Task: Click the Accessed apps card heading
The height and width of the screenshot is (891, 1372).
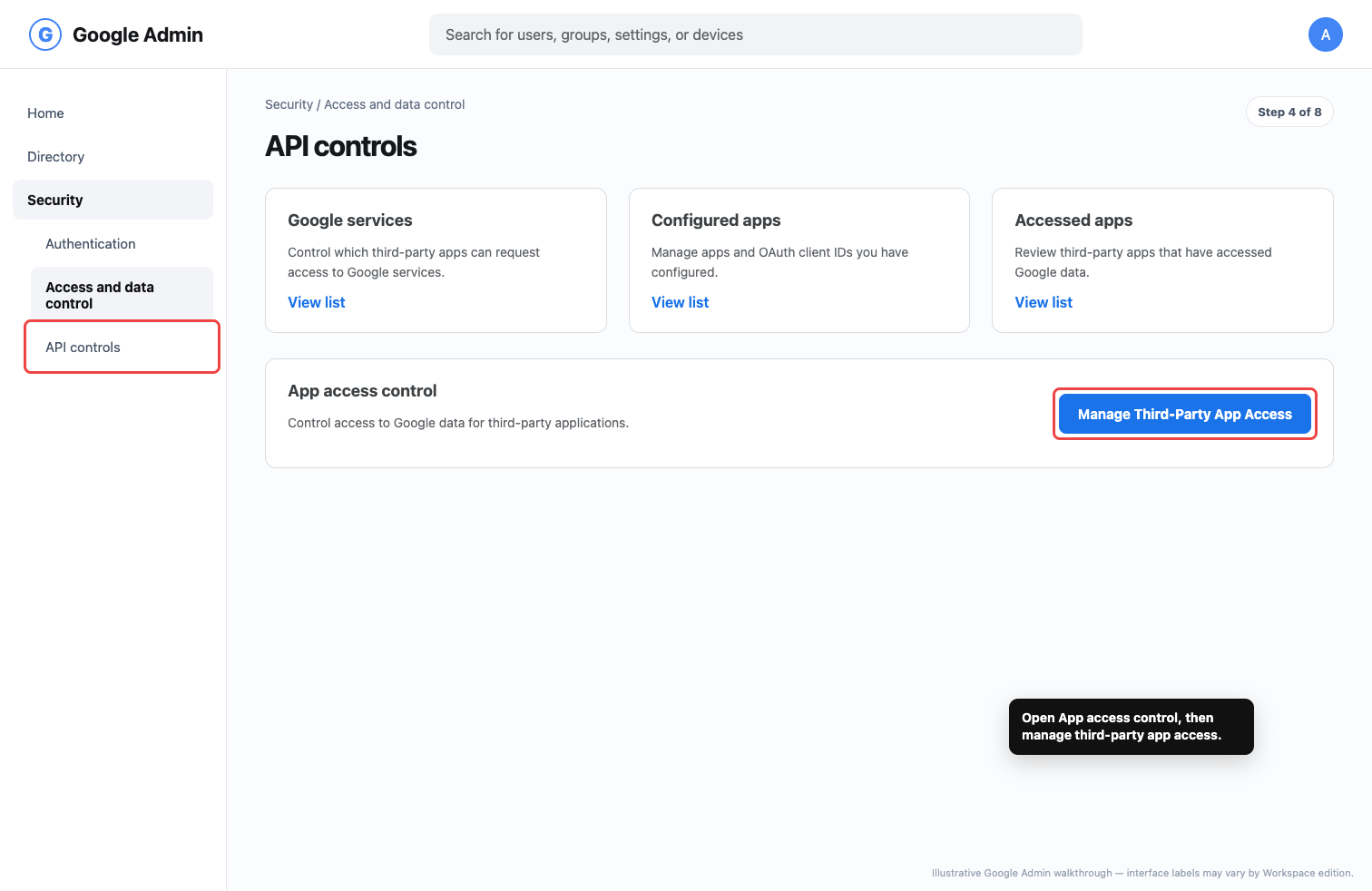Action: 1073,220
